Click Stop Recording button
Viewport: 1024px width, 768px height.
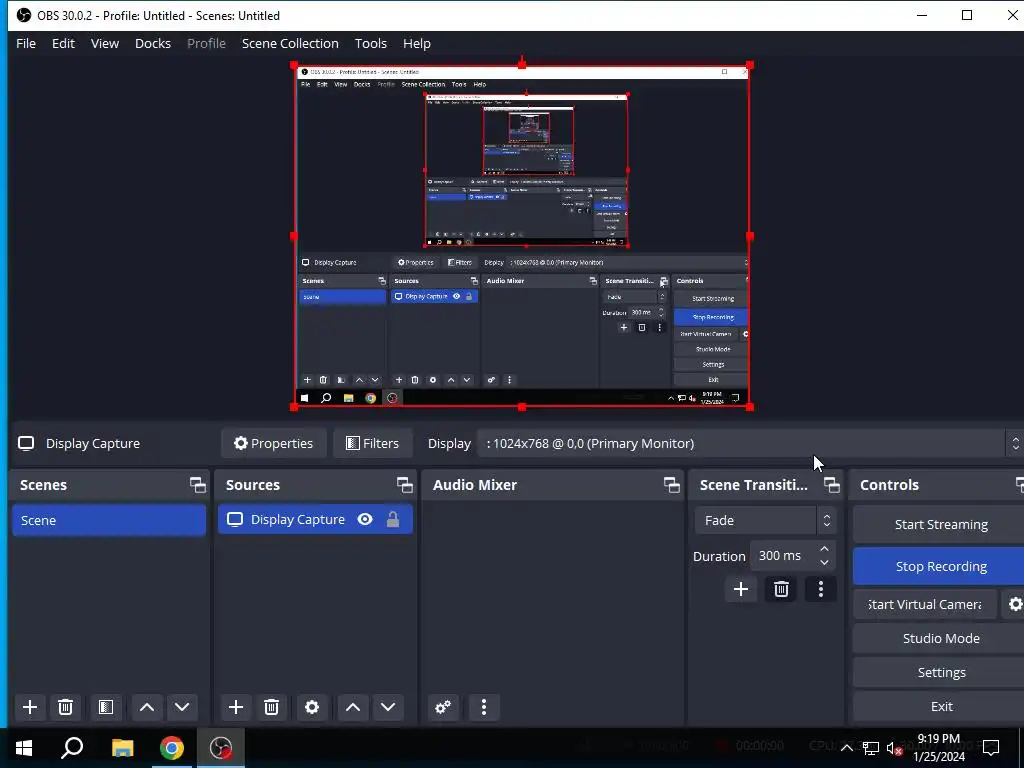(940, 566)
